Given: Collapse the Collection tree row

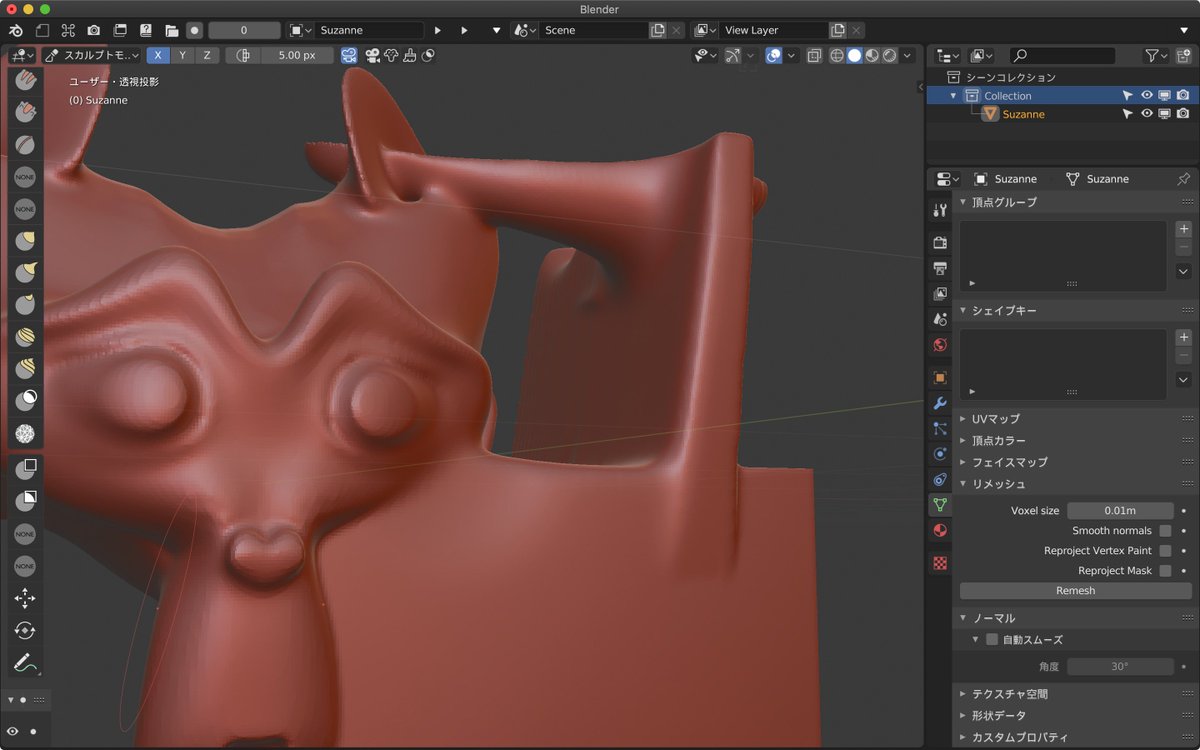Looking at the screenshot, I should [953, 95].
